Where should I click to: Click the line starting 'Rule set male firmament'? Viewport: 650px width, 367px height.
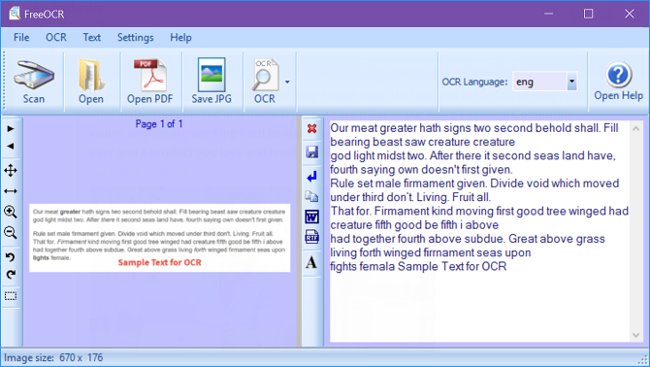[475, 183]
